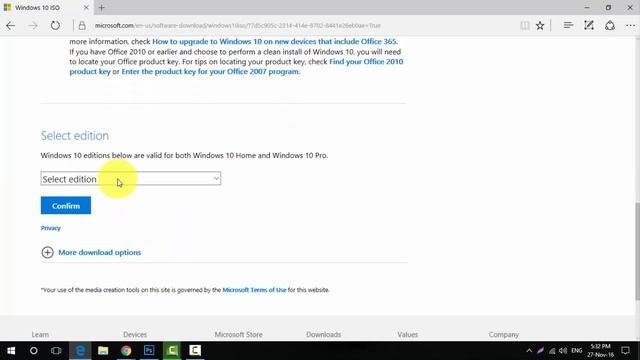The image size is (640, 360).
Task: Click the ENG language indicator
Action: coord(577,351)
